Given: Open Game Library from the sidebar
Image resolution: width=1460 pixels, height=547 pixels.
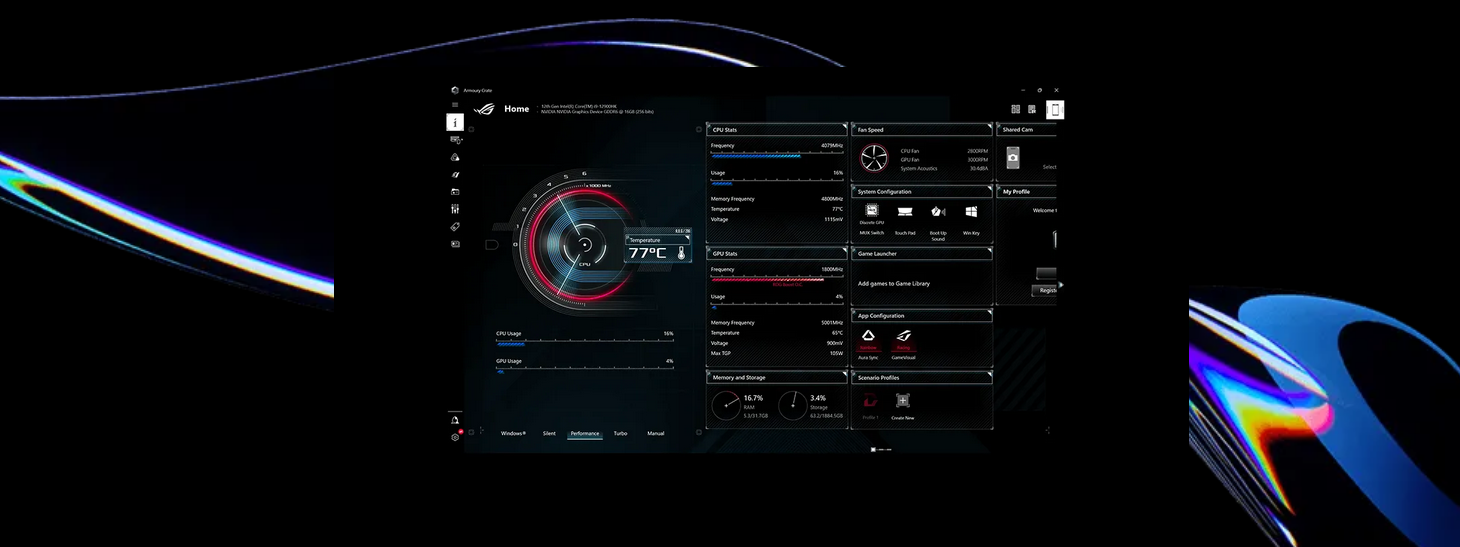Looking at the screenshot, I should pos(455,192).
